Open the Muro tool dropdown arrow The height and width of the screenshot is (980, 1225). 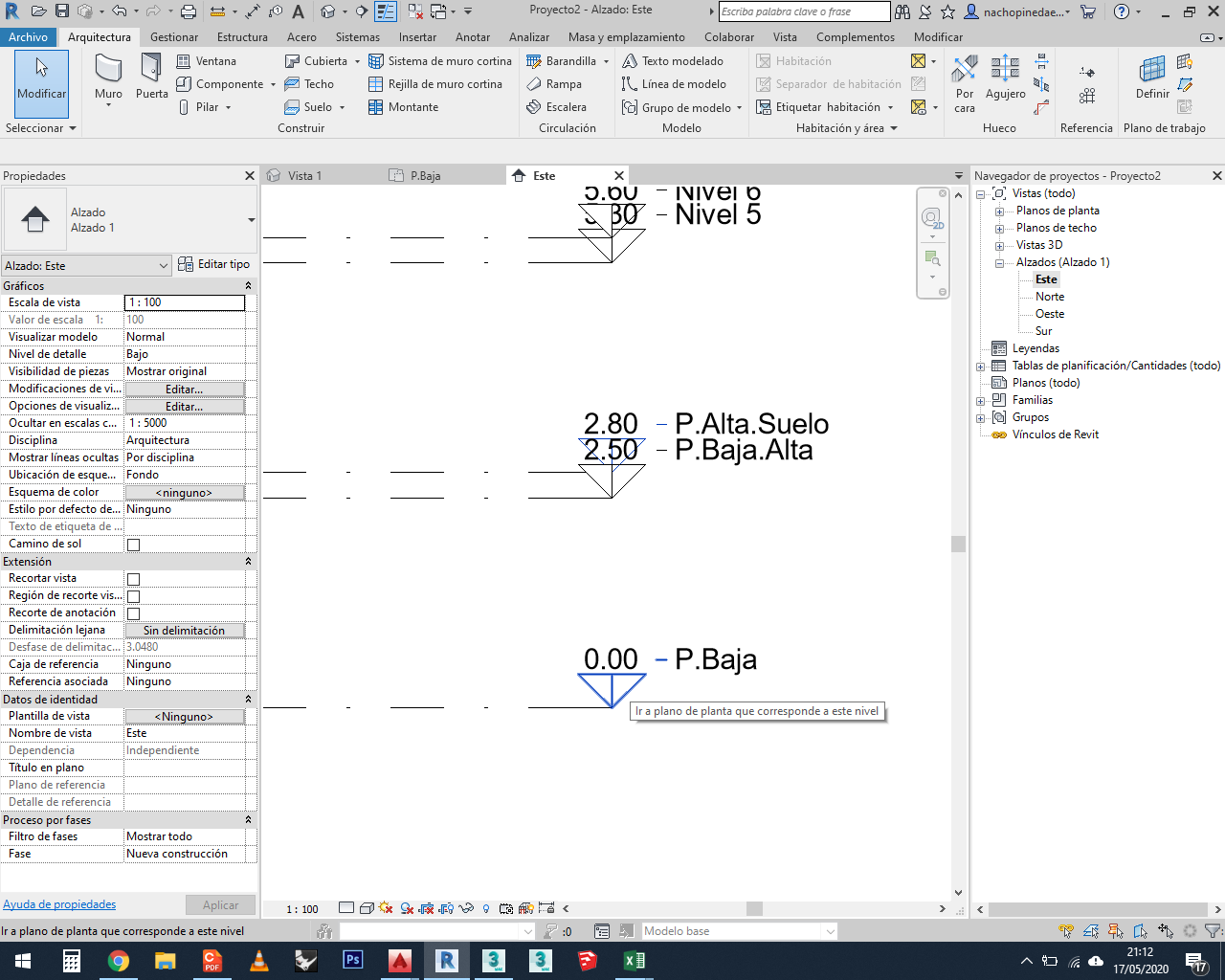tap(107, 107)
